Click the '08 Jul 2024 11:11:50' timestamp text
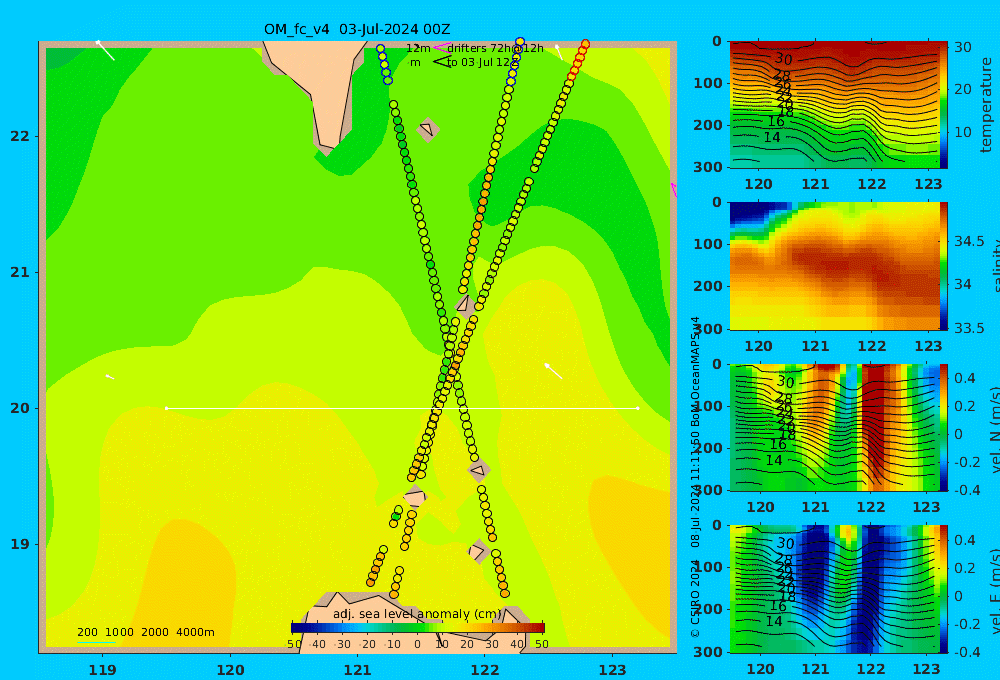This screenshot has width=1000, height=680. click(x=695, y=489)
